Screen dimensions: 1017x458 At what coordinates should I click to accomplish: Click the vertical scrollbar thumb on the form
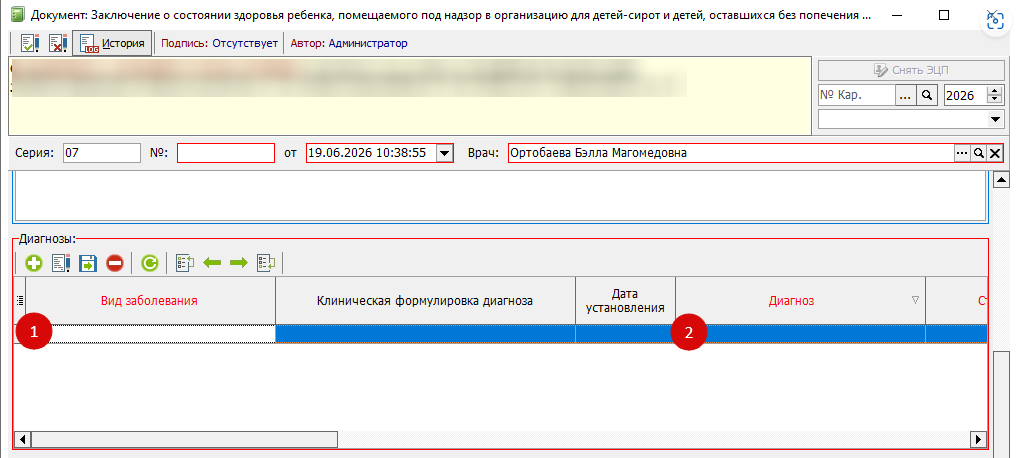tap(1001, 404)
